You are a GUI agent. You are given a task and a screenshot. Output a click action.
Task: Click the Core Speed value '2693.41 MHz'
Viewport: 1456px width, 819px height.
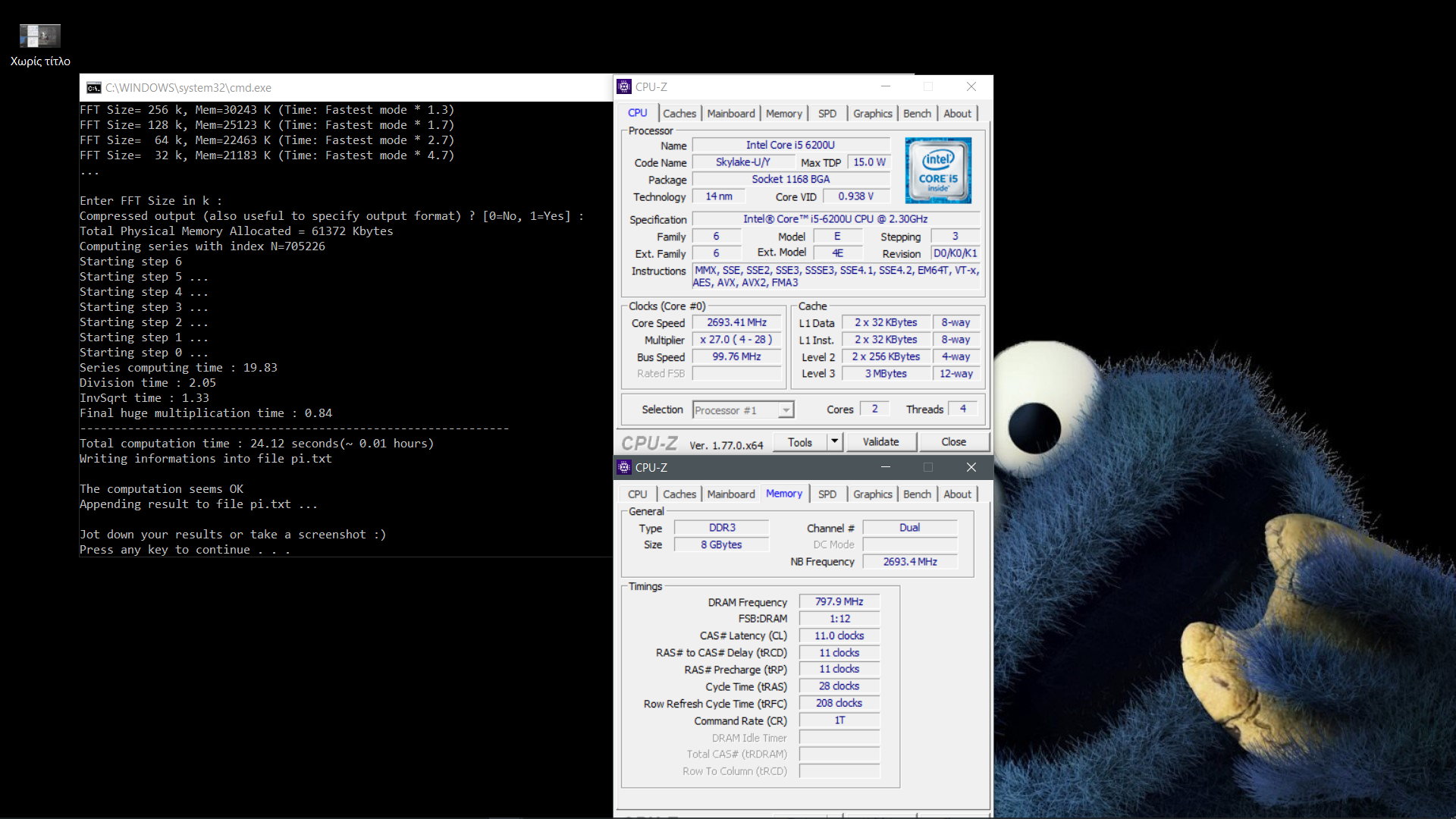736,323
